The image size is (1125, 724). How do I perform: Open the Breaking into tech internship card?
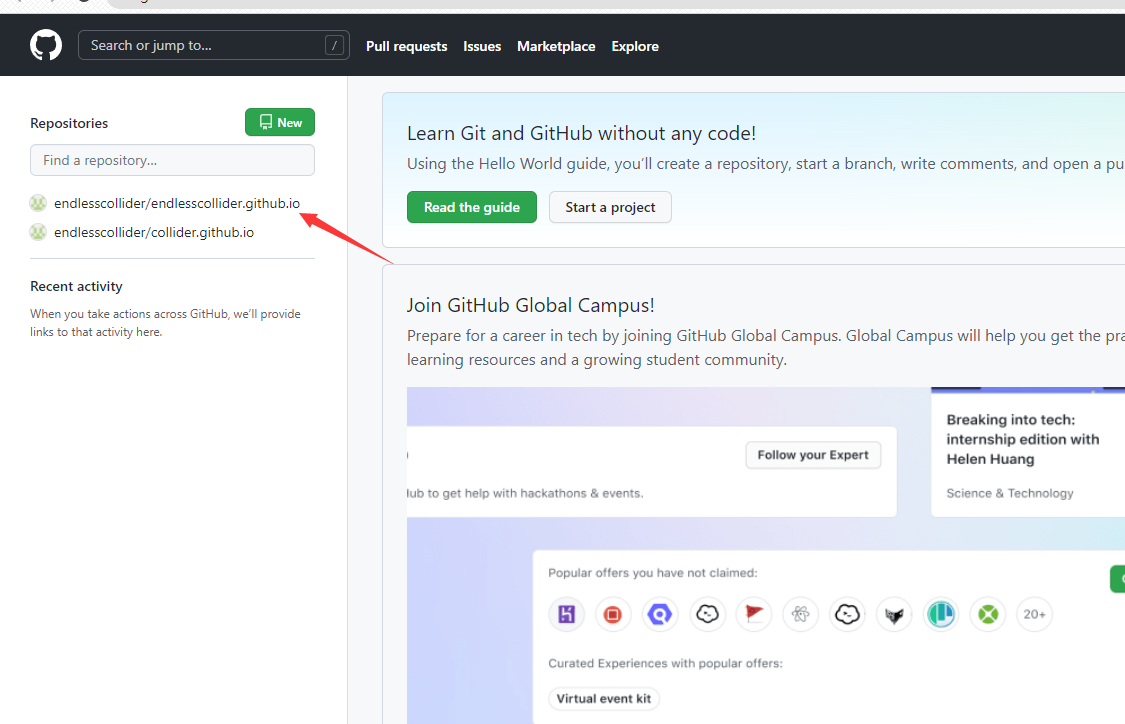tap(1027, 453)
